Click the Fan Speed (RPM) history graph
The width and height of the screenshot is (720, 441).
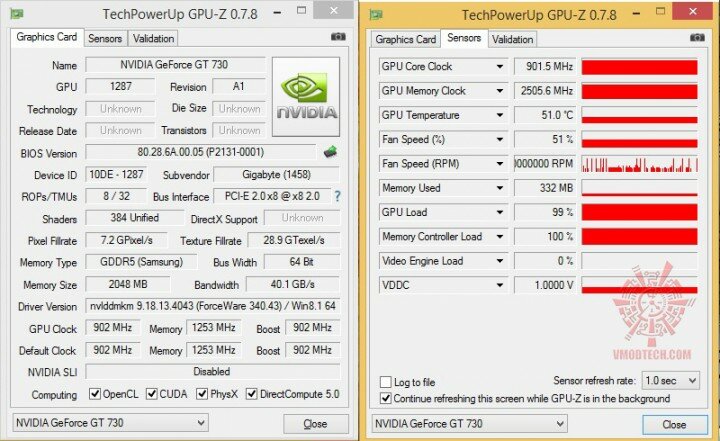tap(639, 164)
